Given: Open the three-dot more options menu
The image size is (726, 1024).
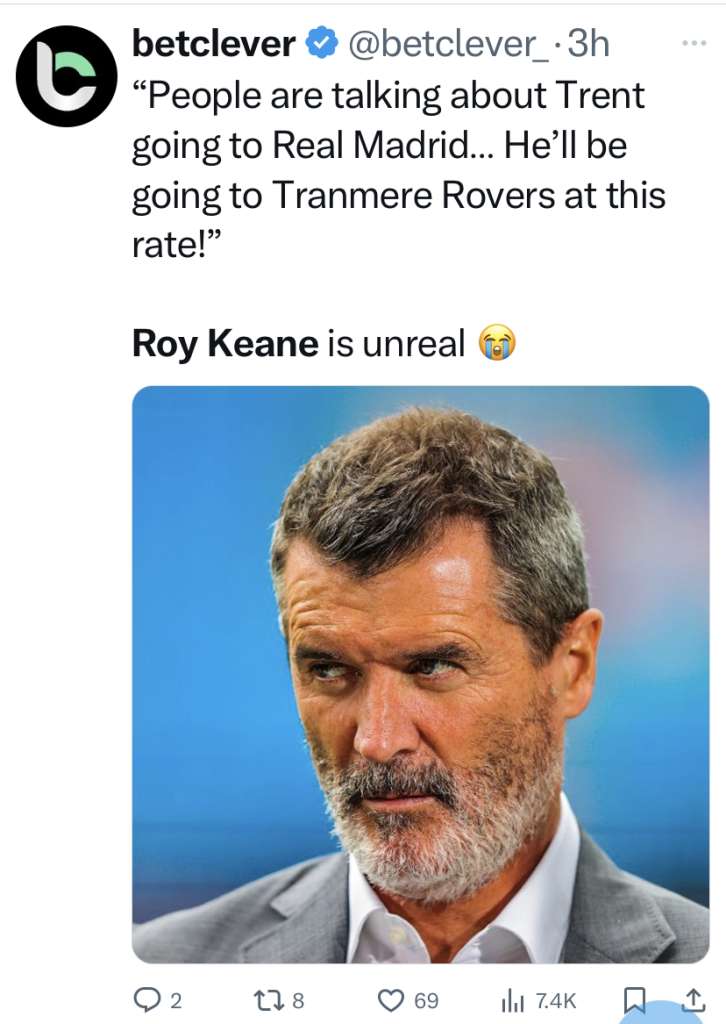Looking at the screenshot, I should tap(693, 43).
